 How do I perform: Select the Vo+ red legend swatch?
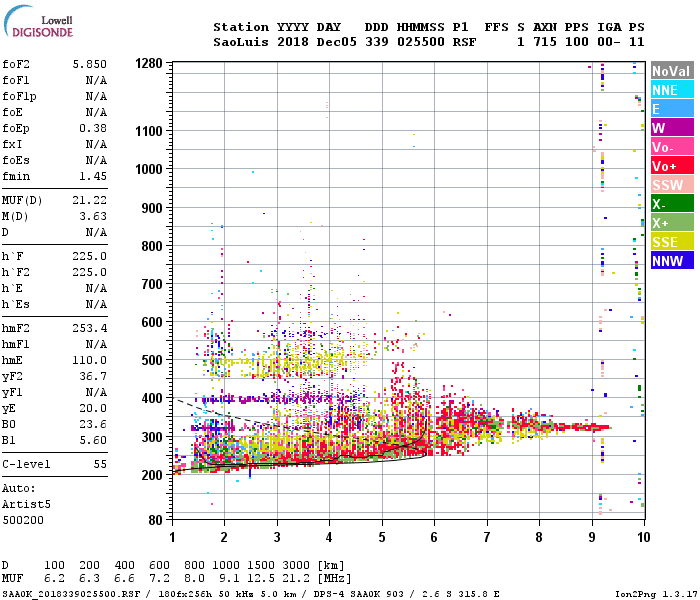pyautogui.click(x=672, y=166)
